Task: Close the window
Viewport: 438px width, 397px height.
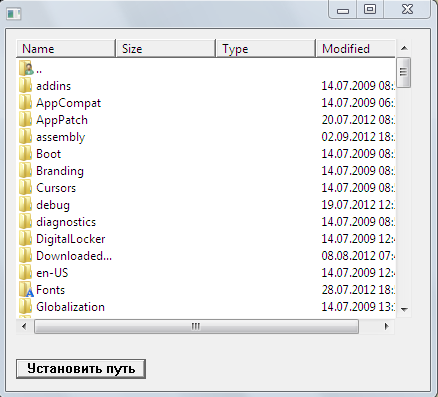Action: [x=407, y=9]
